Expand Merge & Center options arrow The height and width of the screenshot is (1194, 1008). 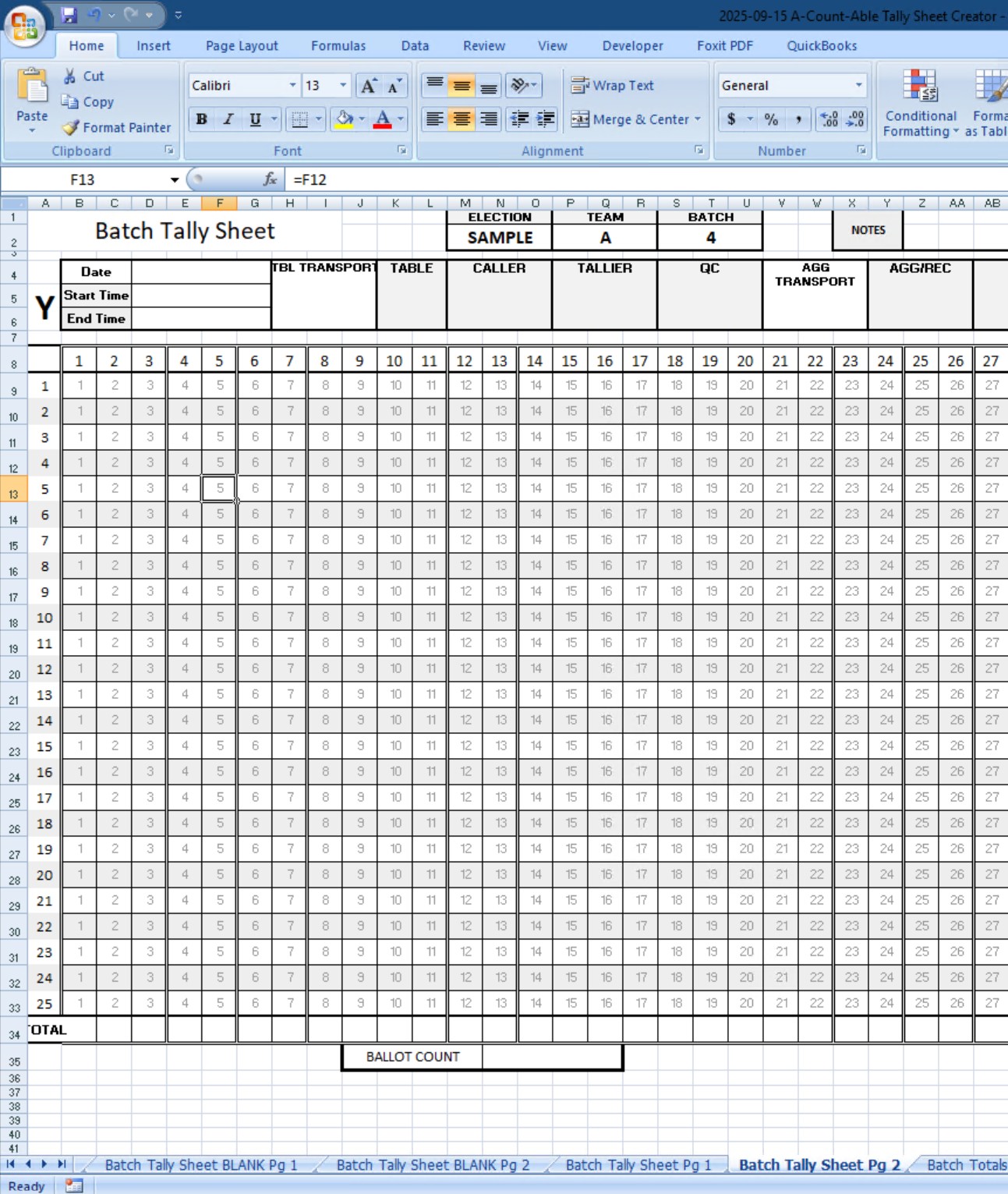pyautogui.click(x=698, y=119)
